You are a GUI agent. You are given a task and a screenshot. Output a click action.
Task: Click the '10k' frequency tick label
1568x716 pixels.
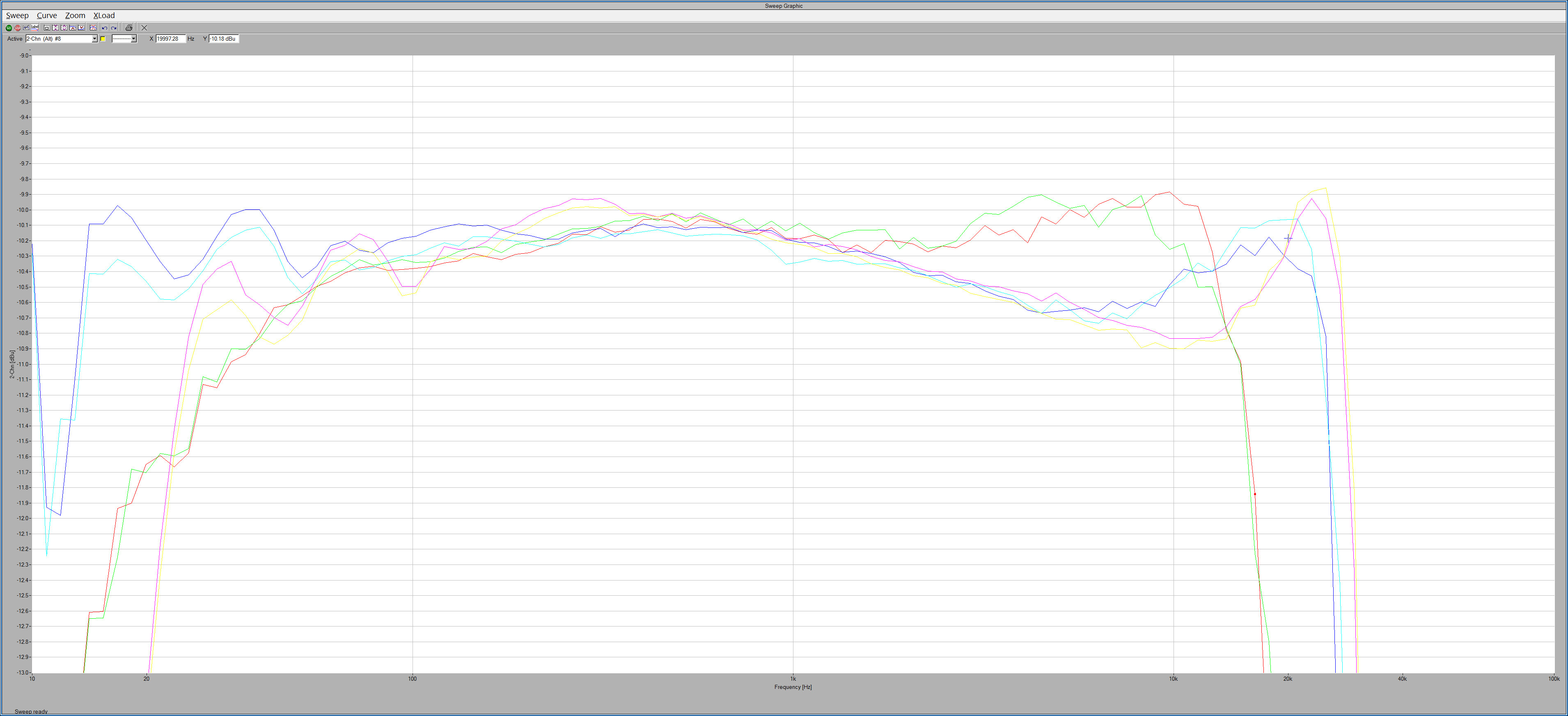coord(1173,678)
